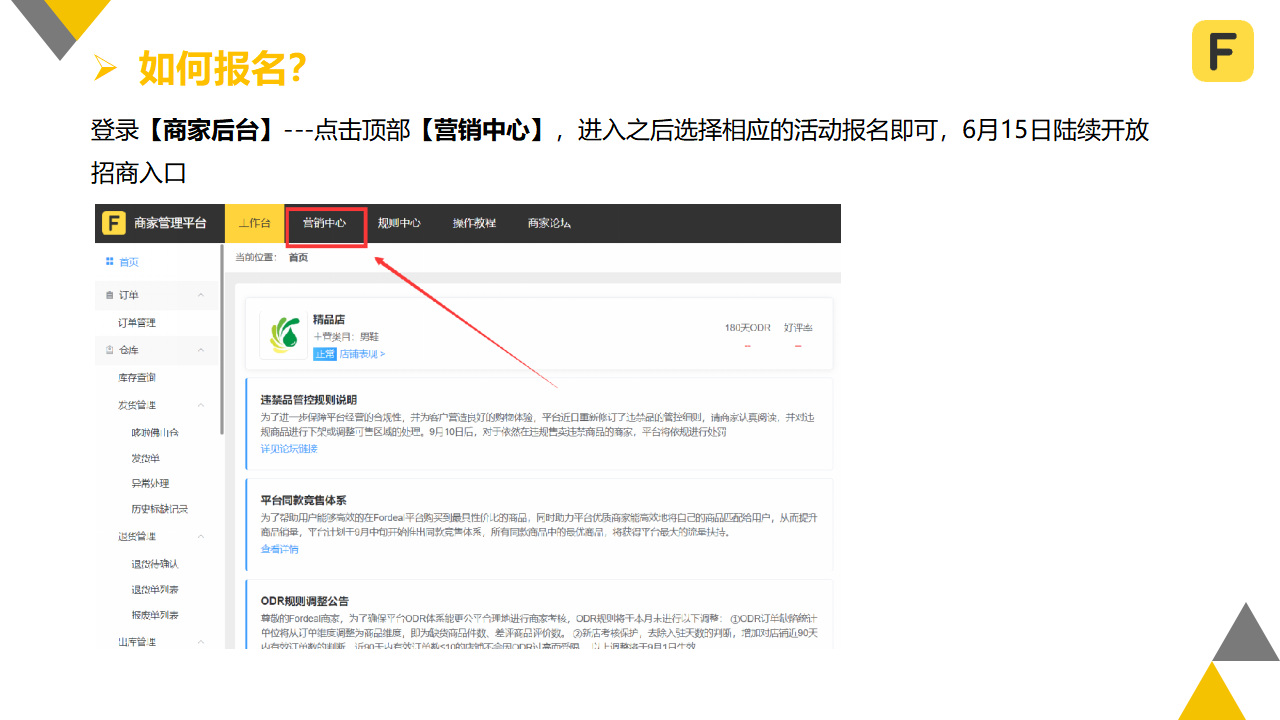
Task: Click the ODR规则调整公告 heading
Action: (x=305, y=601)
